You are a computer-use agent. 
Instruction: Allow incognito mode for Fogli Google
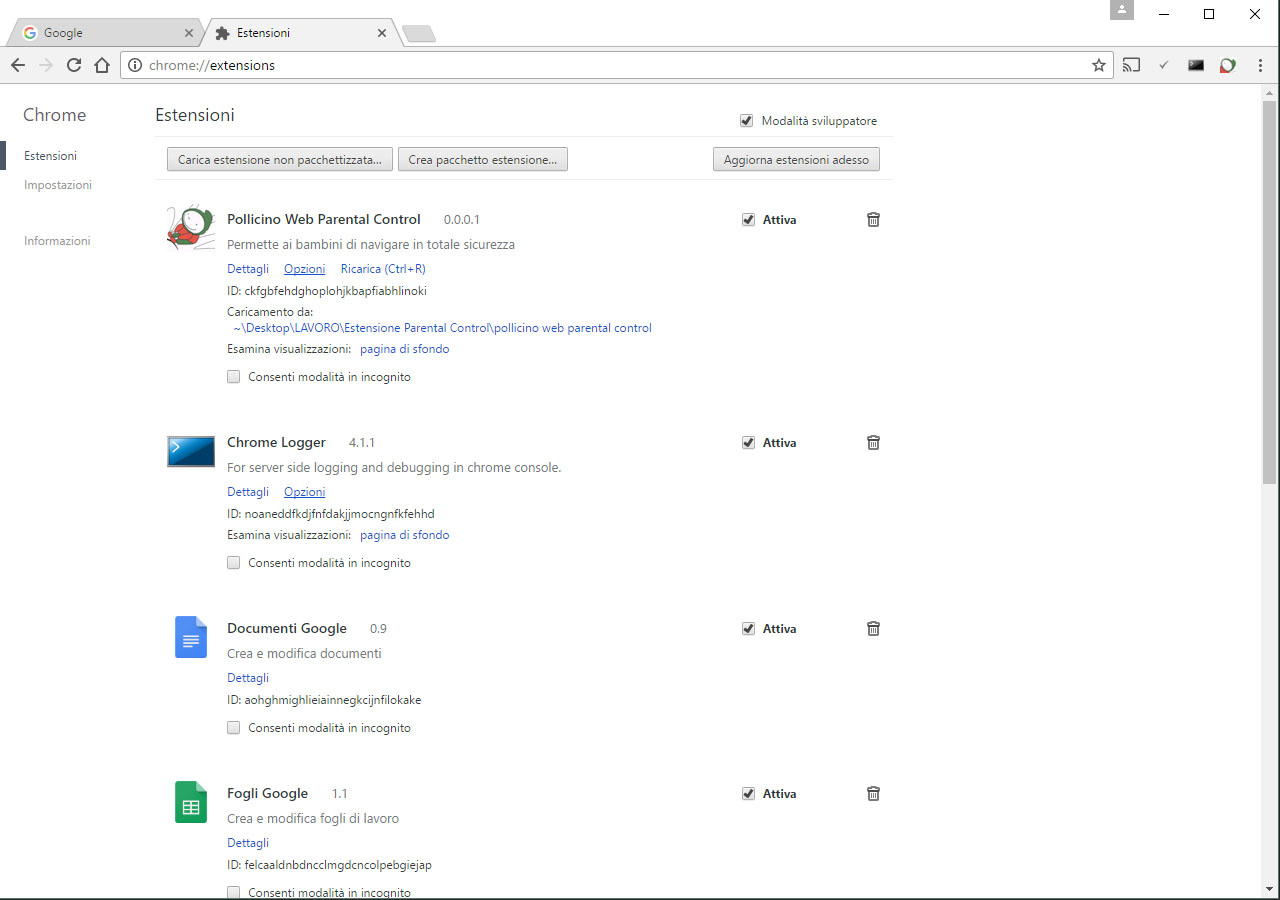pyautogui.click(x=234, y=892)
